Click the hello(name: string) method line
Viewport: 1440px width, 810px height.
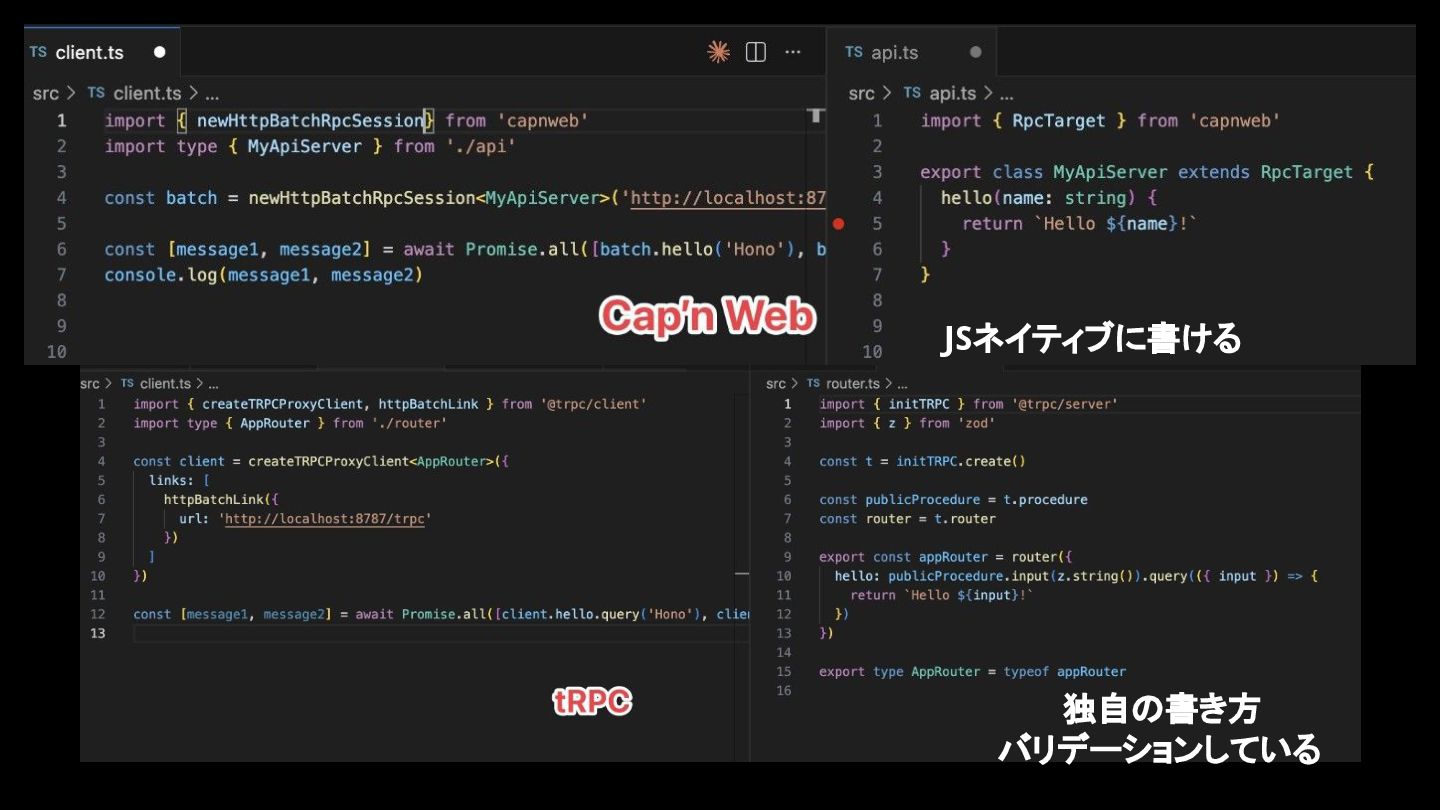click(x=1048, y=198)
